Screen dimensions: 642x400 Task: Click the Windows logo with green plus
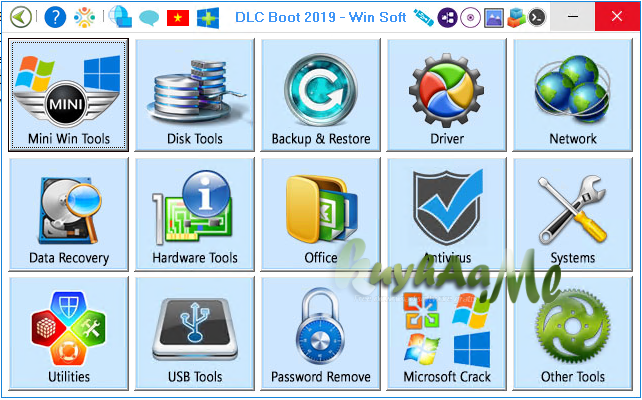coord(208,18)
